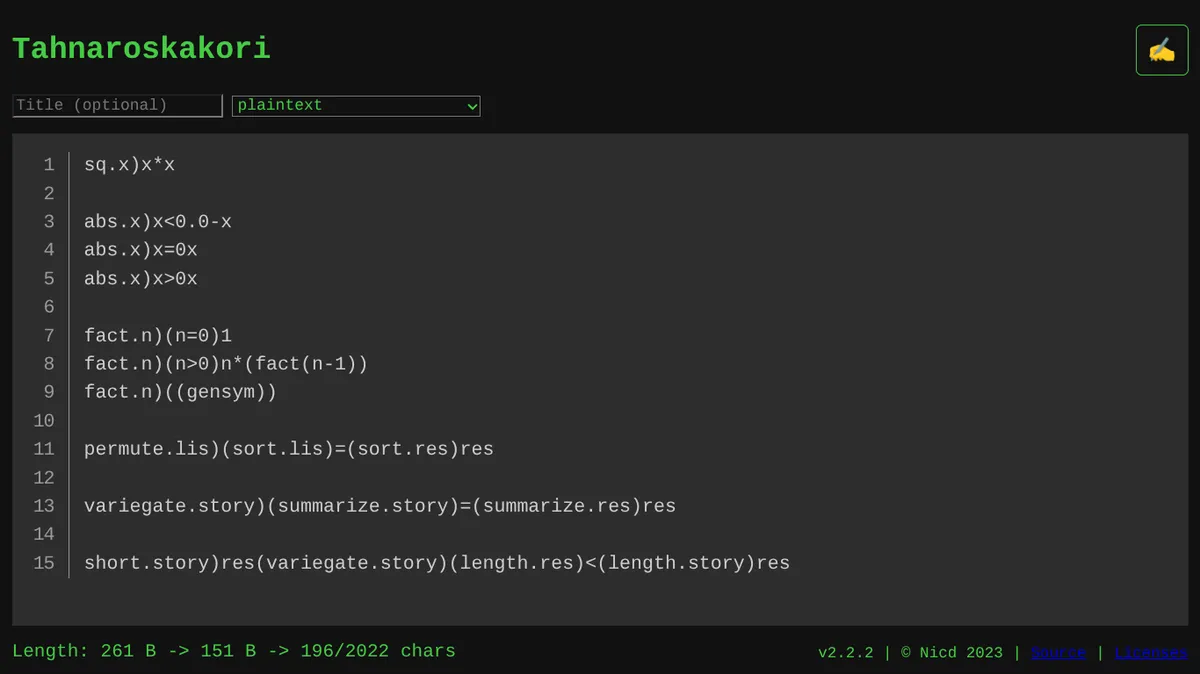This screenshot has height=674, width=1200.
Task: Click the fact.n)(n>0)n*(fact(n-1)) line
Action: coord(226,364)
